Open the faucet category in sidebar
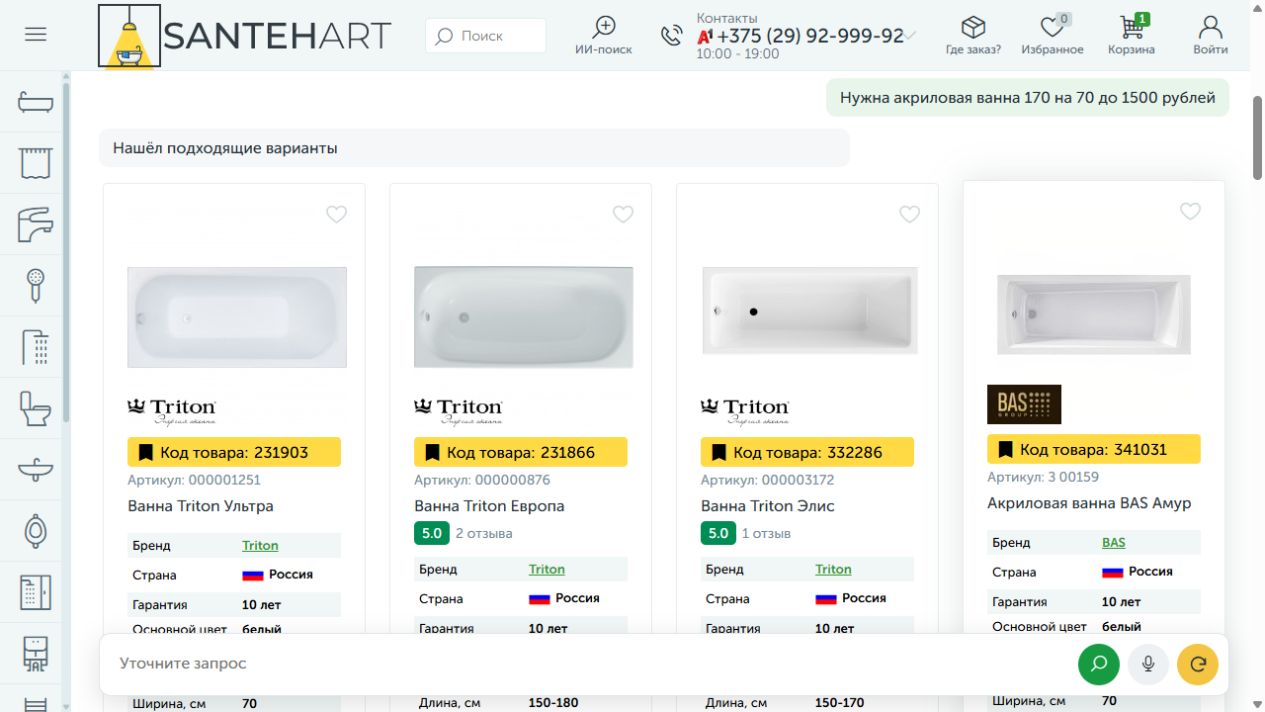 [x=36, y=224]
